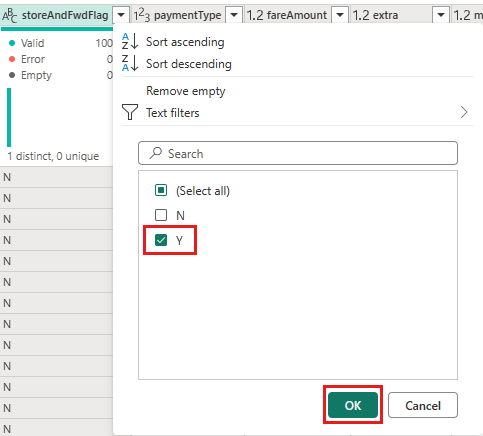483x436 pixels.
Task: Cancel the filter dialog
Action: pyautogui.click(x=423, y=405)
